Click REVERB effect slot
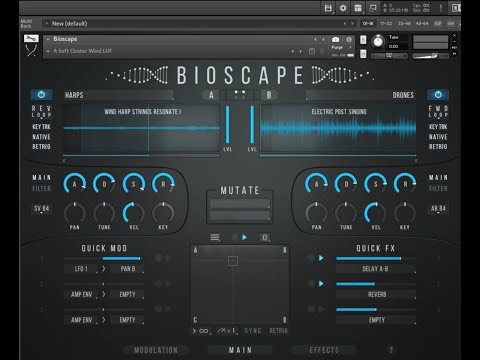 376,294
